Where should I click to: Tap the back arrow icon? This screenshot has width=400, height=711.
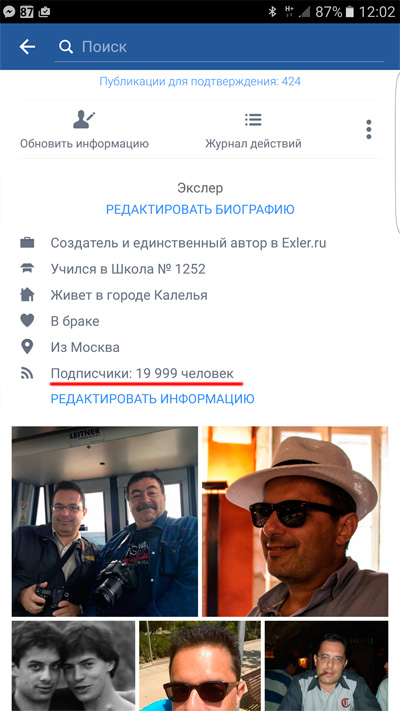[x=27, y=47]
